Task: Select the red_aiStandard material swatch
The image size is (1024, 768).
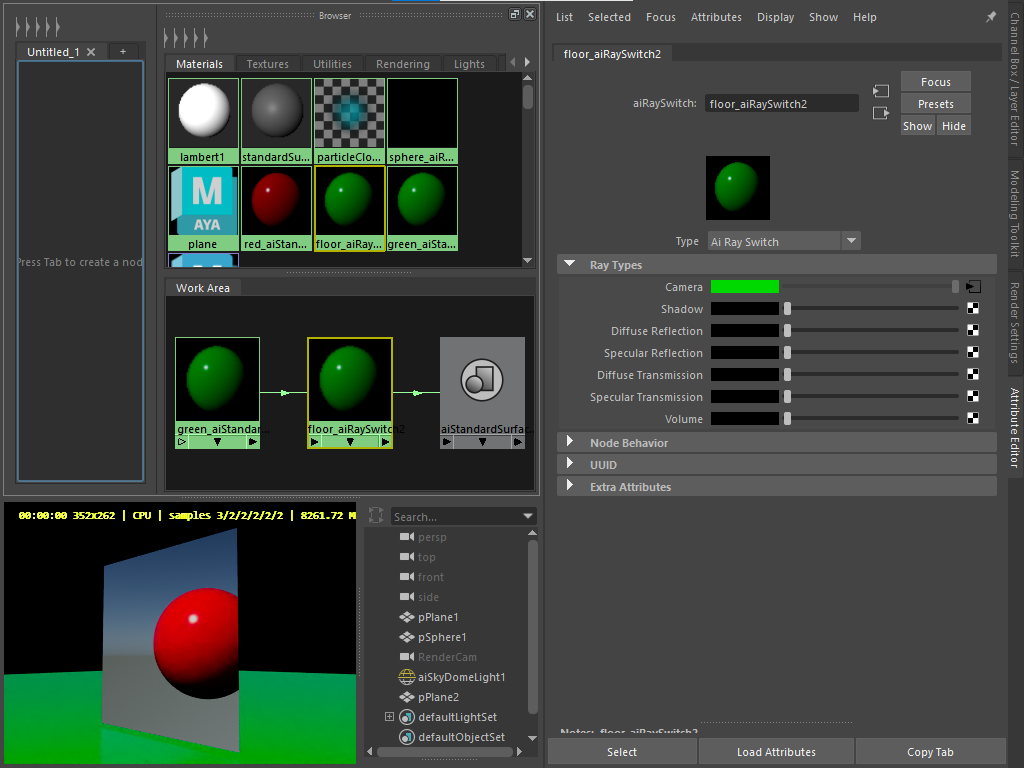Action: [x=276, y=199]
